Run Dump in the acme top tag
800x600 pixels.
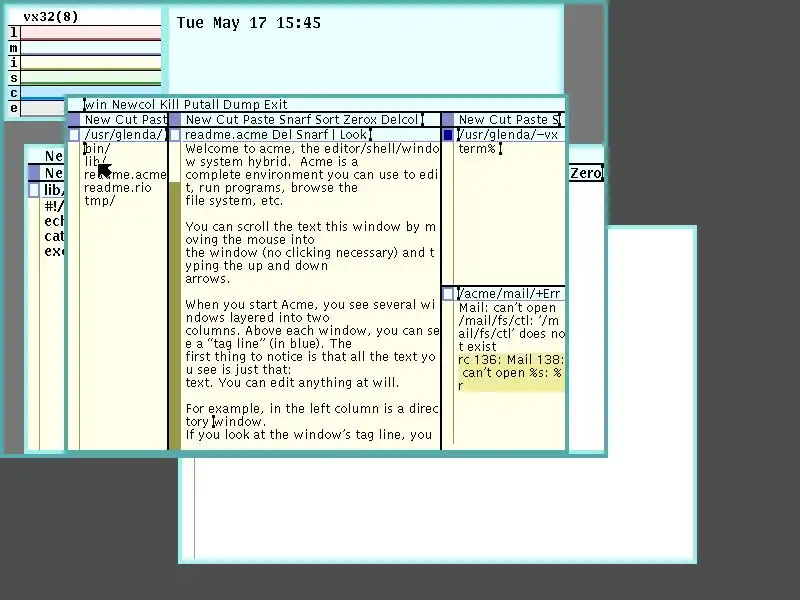point(241,105)
